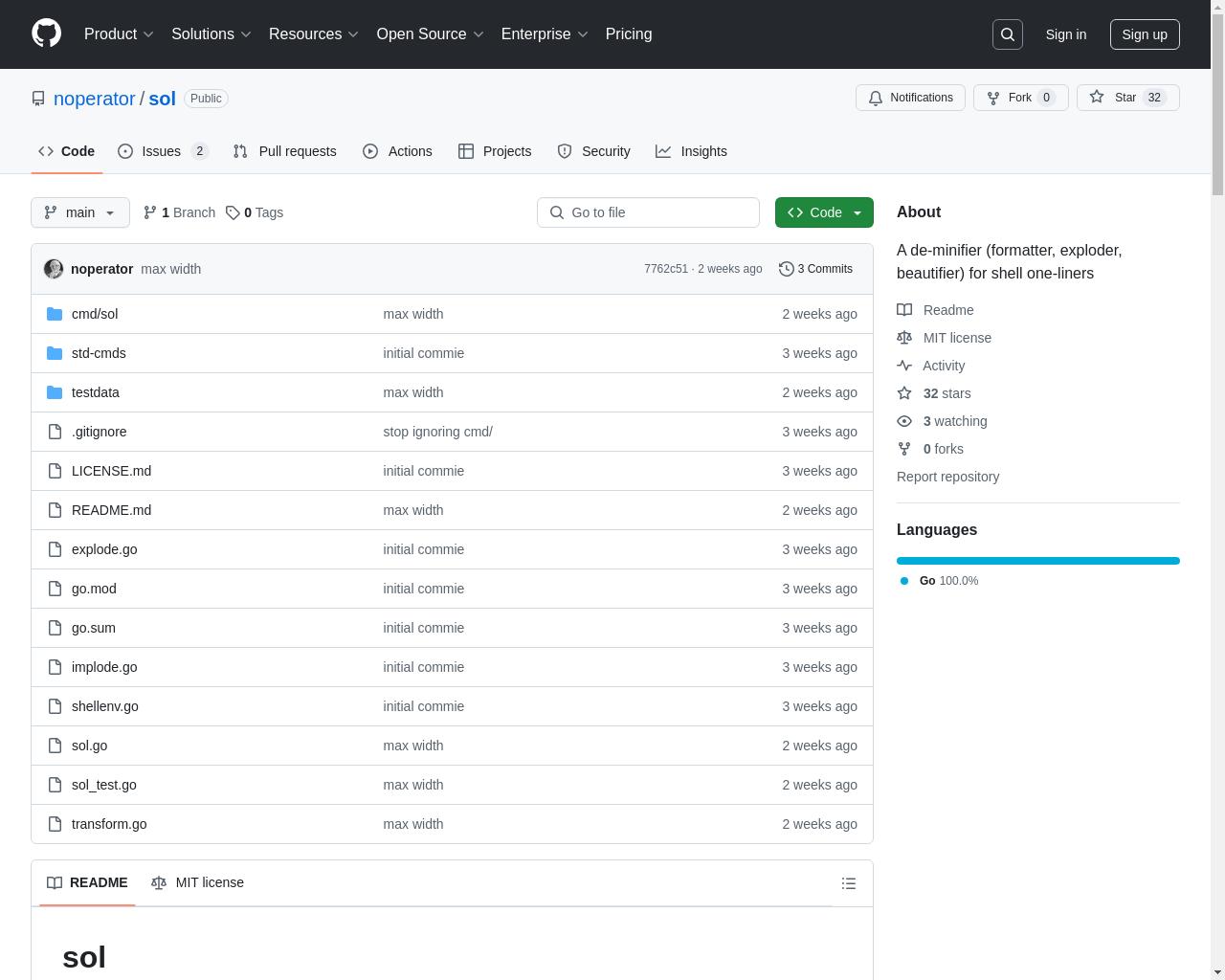Open the sol.go file
The width and height of the screenshot is (1225, 980).
click(x=89, y=746)
